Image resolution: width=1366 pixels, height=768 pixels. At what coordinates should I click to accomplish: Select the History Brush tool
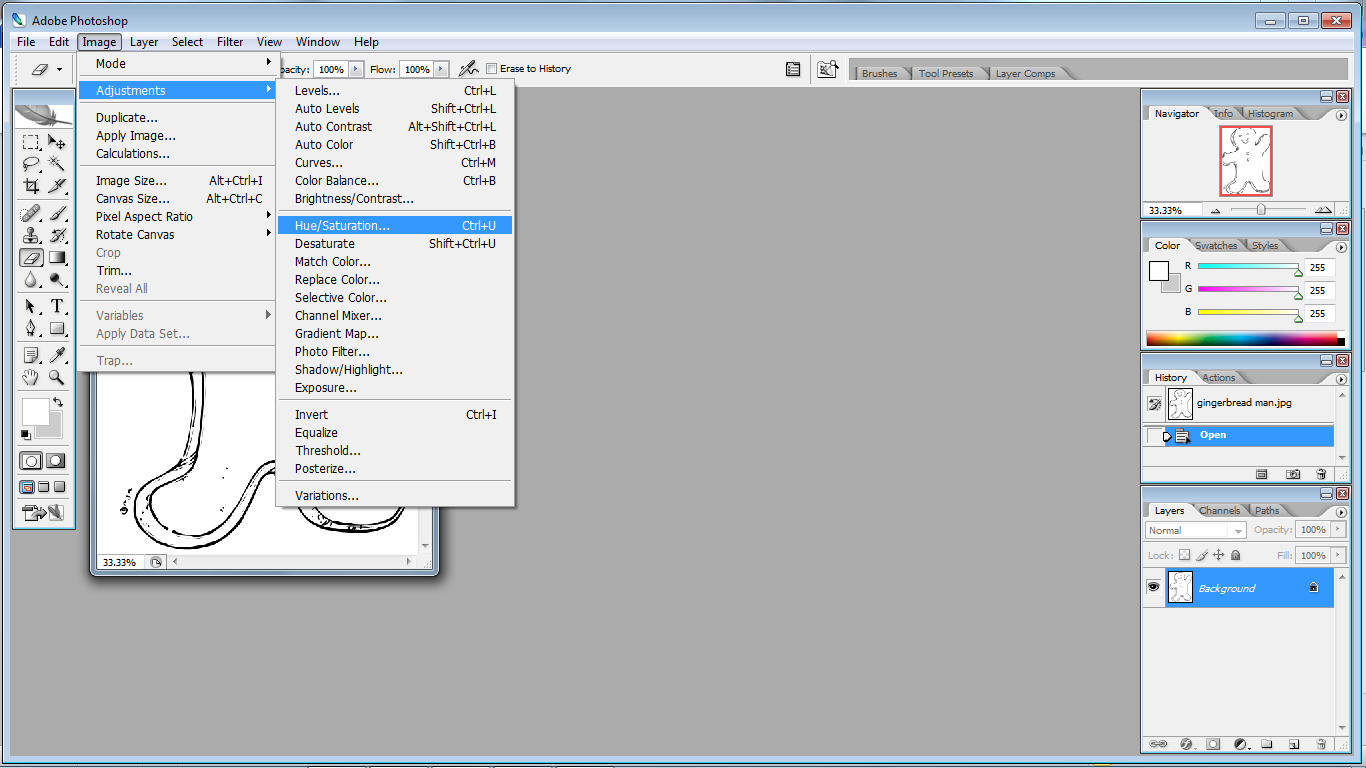(x=57, y=236)
